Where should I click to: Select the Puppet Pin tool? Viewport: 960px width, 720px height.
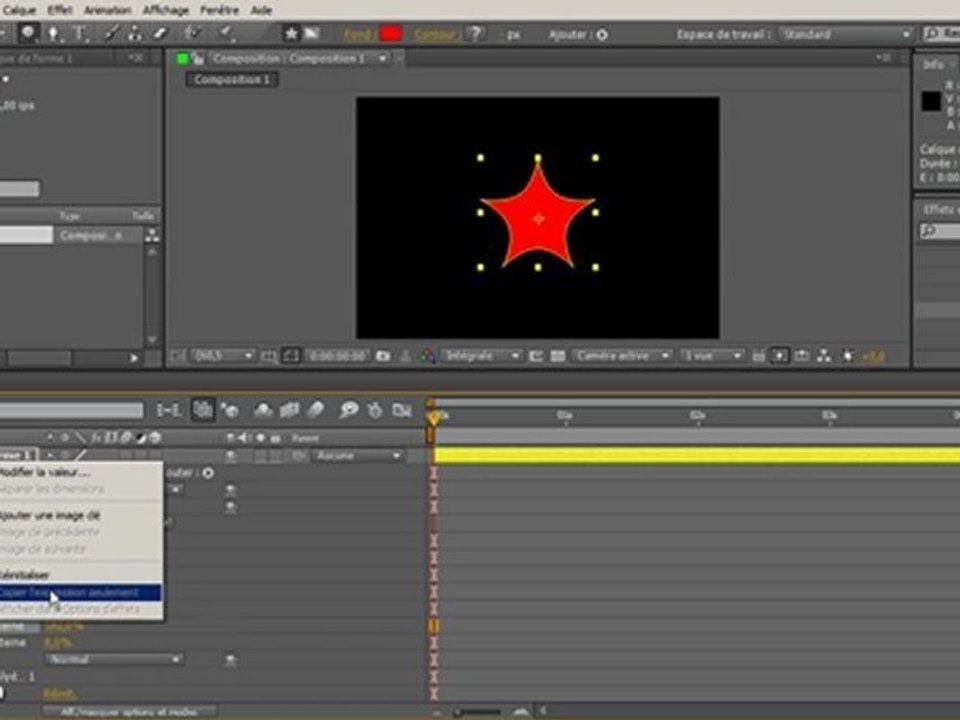pyautogui.click(x=226, y=34)
